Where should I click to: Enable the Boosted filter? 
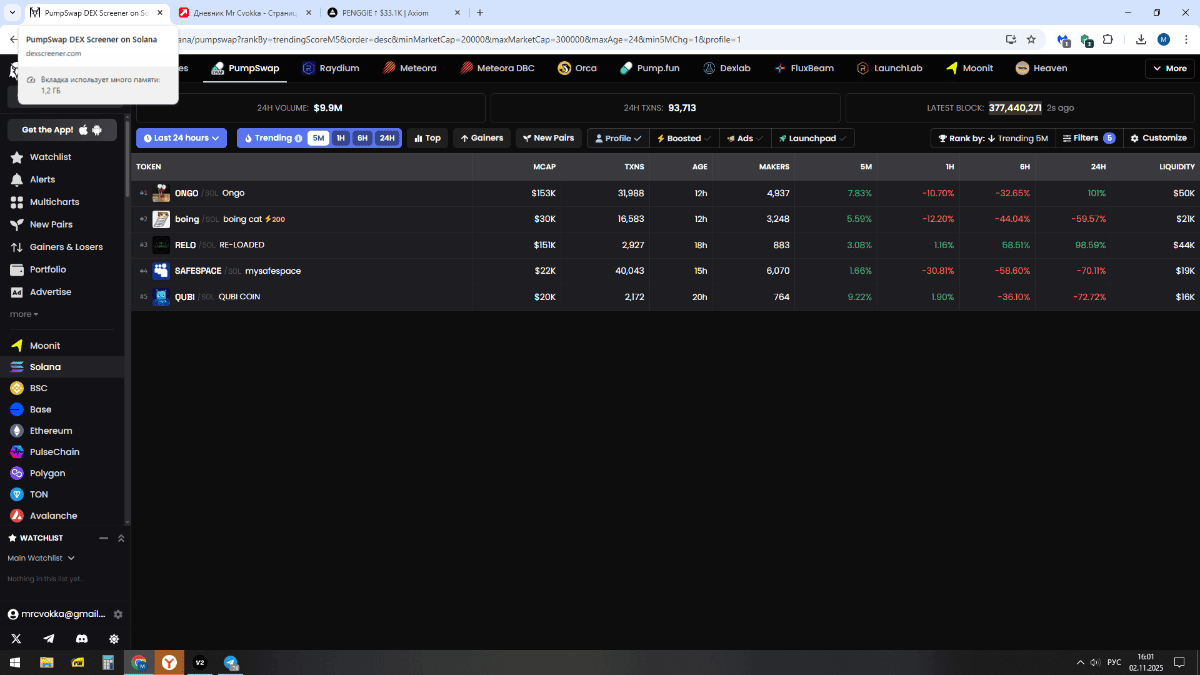684,138
